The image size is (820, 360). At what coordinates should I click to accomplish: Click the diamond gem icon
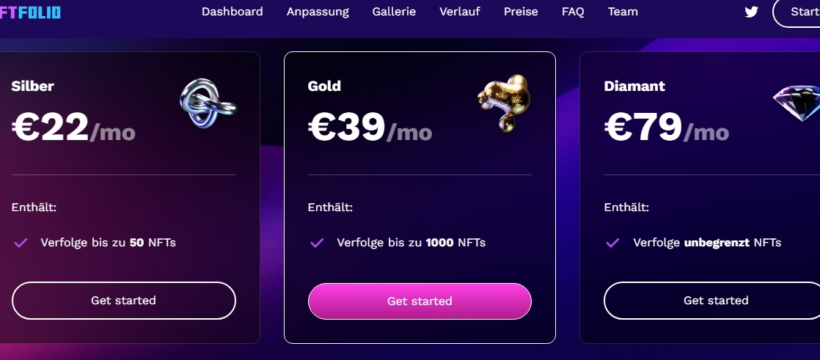(797, 103)
